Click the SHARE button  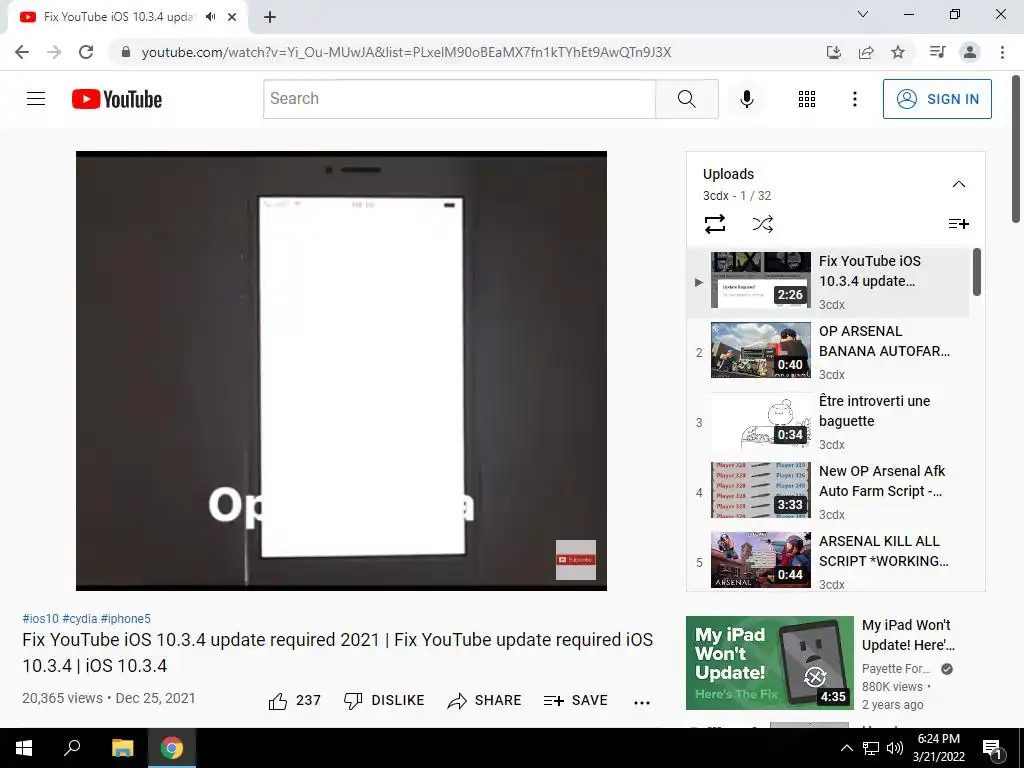point(485,701)
